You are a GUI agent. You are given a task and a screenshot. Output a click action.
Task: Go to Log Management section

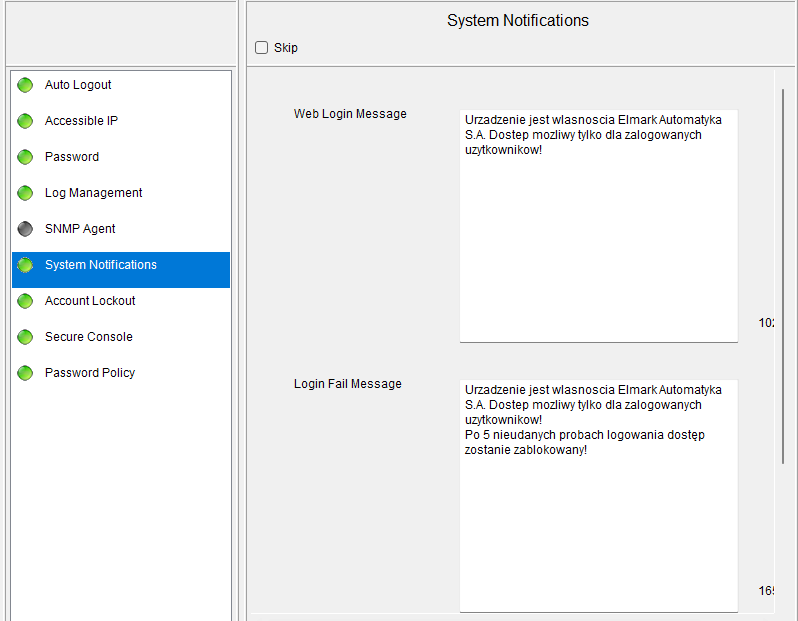point(93,193)
